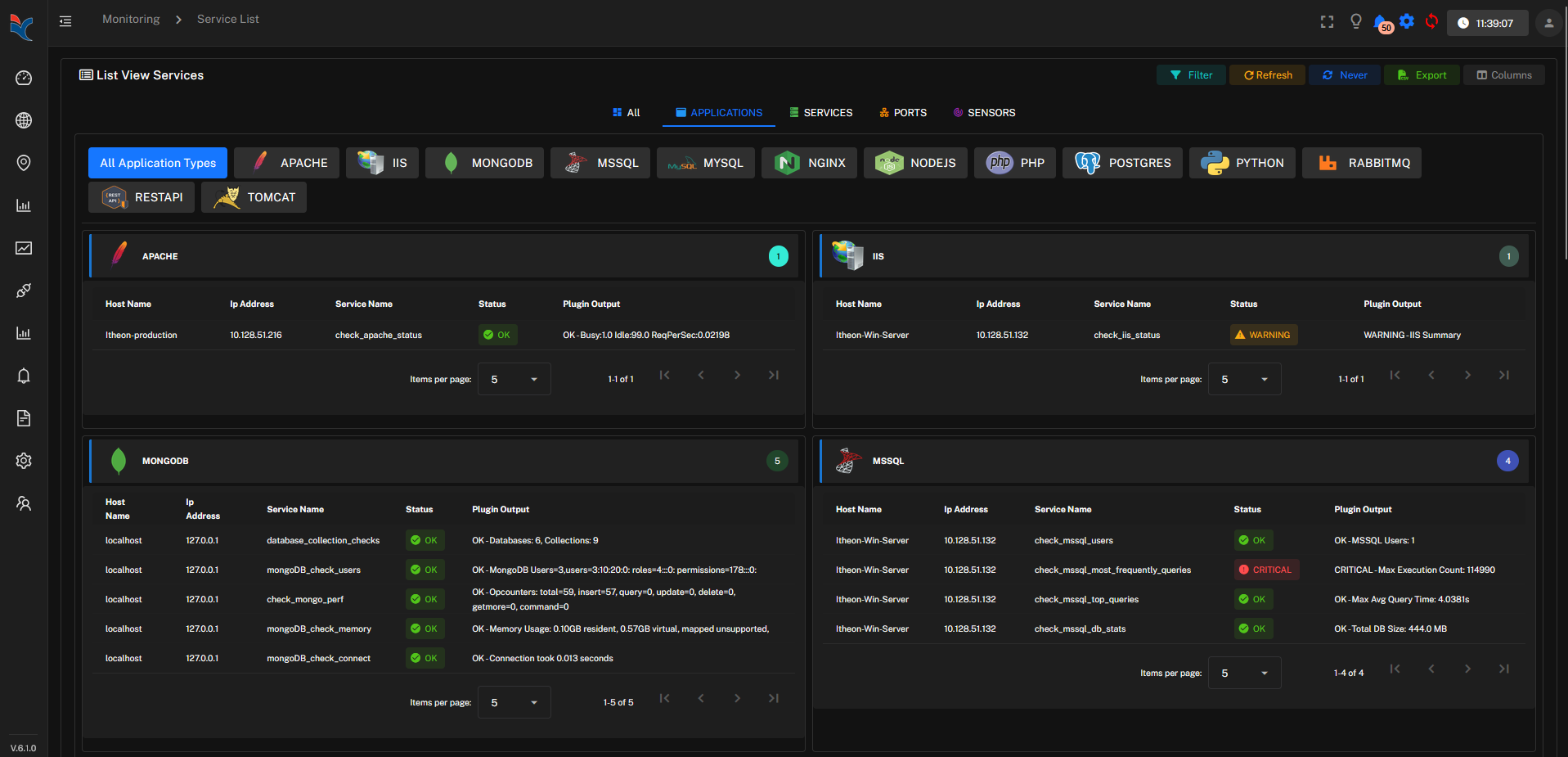Enter fullscreen mode via top bar icon
The width and height of the screenshot is (1568, 757).
click(x=1327, y=22)
